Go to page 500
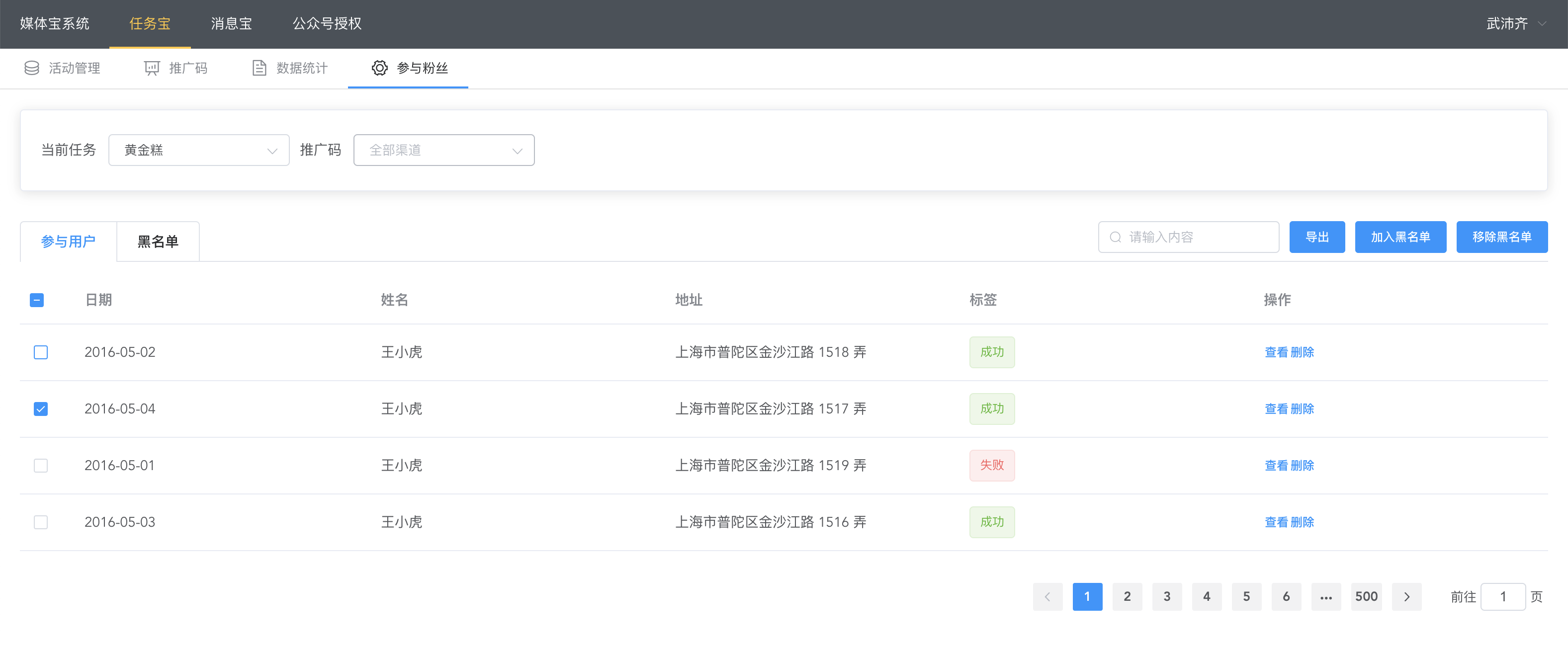 pos(1366,596)
